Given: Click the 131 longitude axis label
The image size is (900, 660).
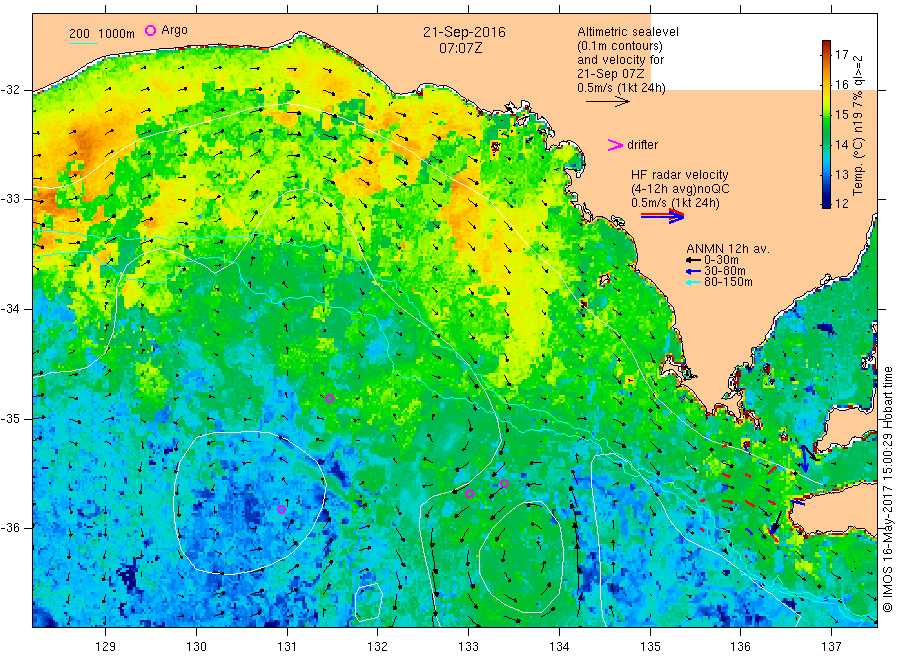Looking at the screenshot, I should tap(287, 647).
